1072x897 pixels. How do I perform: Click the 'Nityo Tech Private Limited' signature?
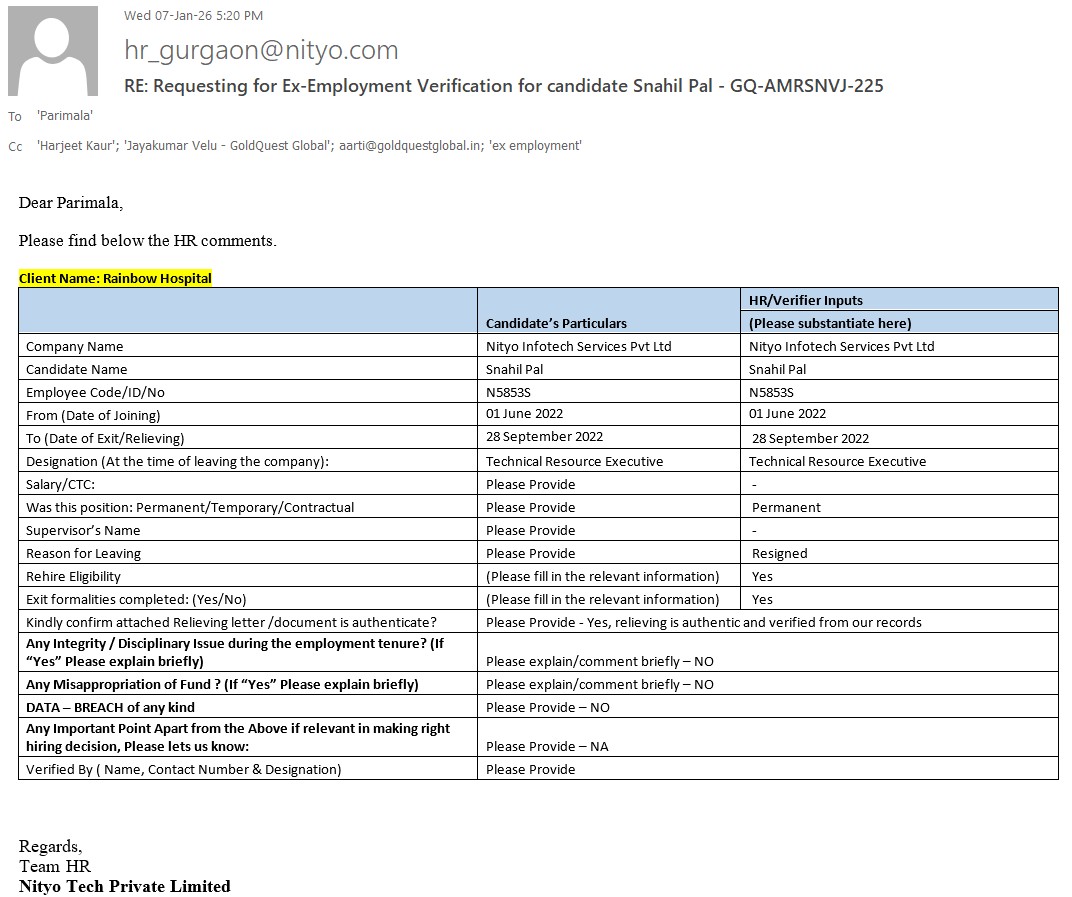pos(124,886)
